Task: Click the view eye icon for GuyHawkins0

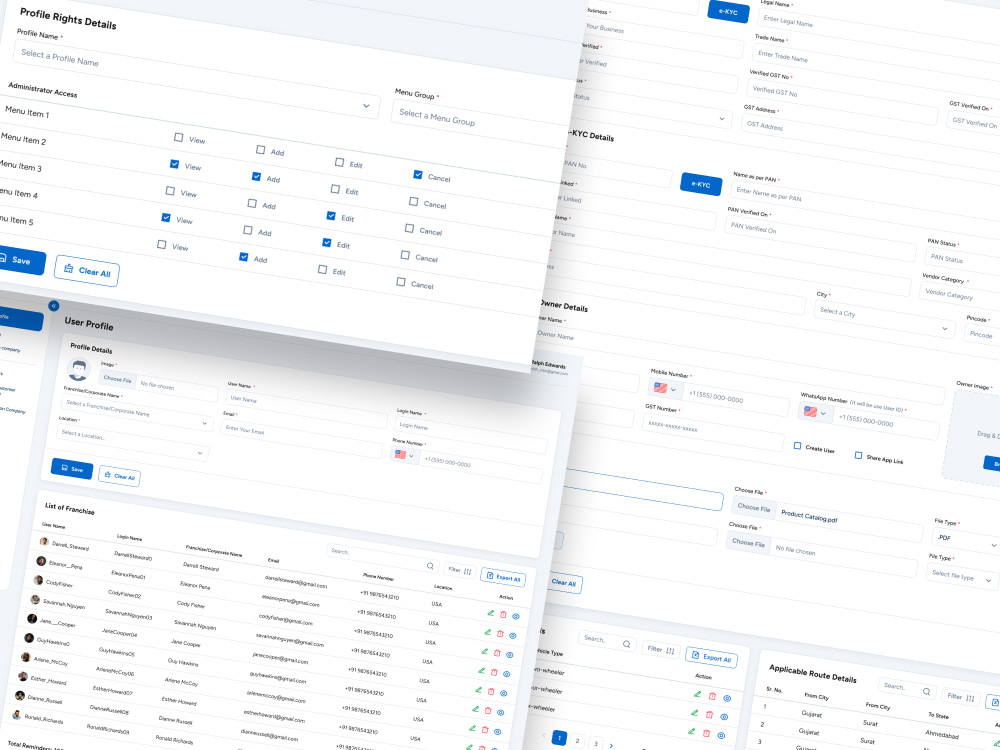Action: 501,712
